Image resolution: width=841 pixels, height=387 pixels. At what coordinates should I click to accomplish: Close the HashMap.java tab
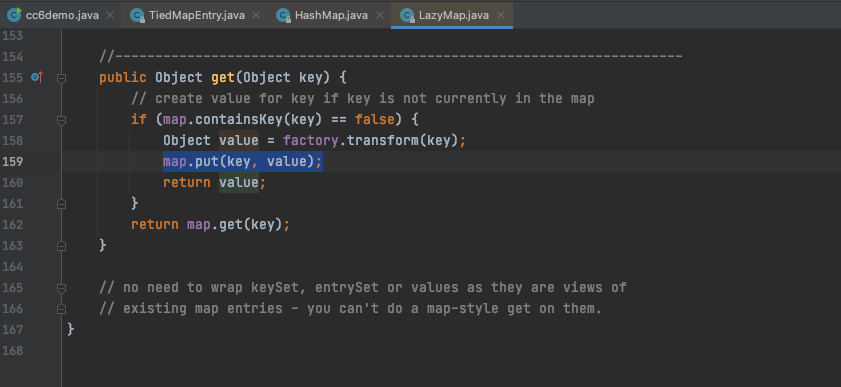[379, 15]
